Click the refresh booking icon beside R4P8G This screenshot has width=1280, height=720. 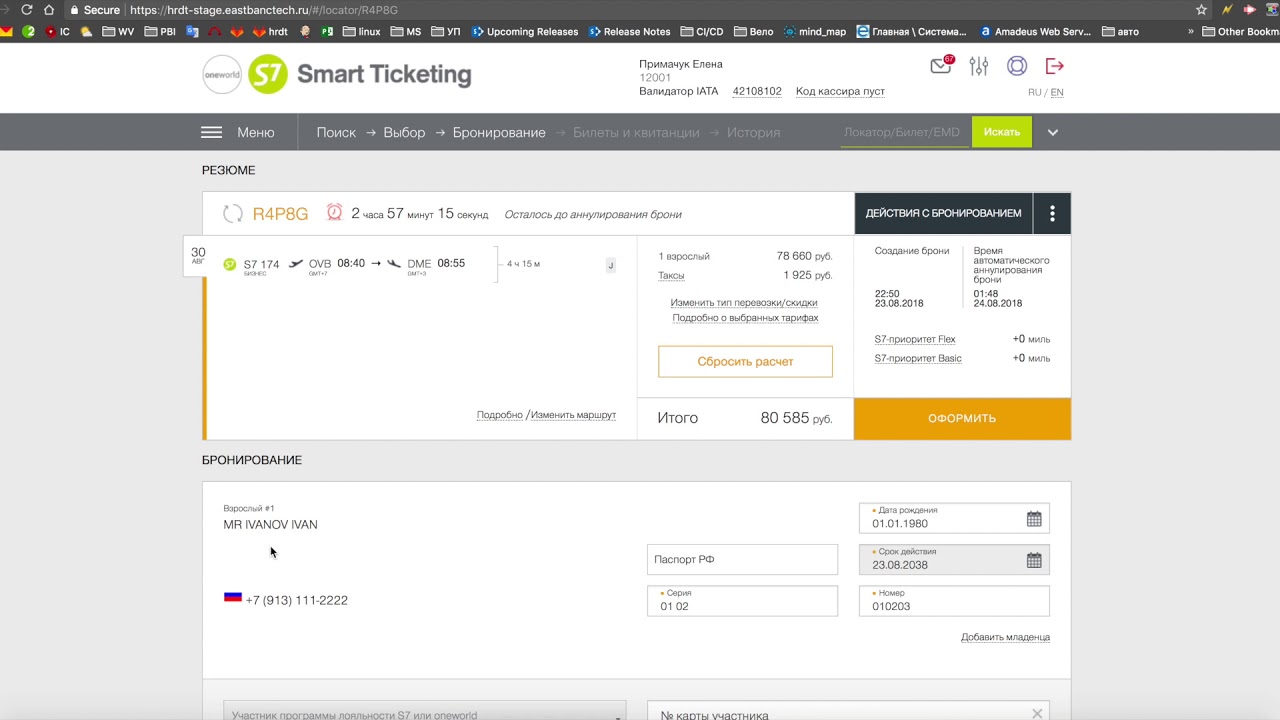point(233,213)
